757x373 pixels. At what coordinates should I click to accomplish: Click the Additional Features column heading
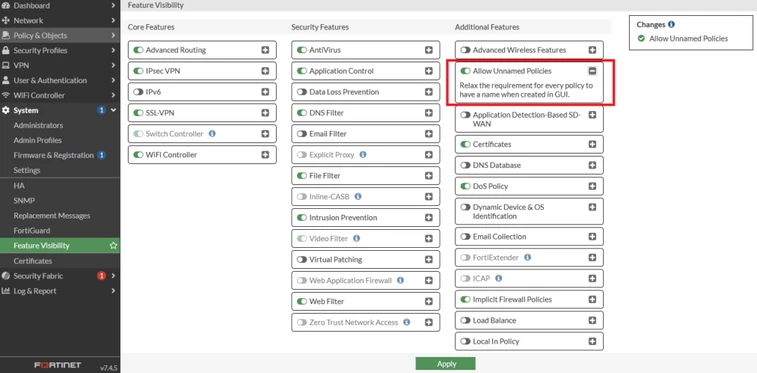pos(487,28)
